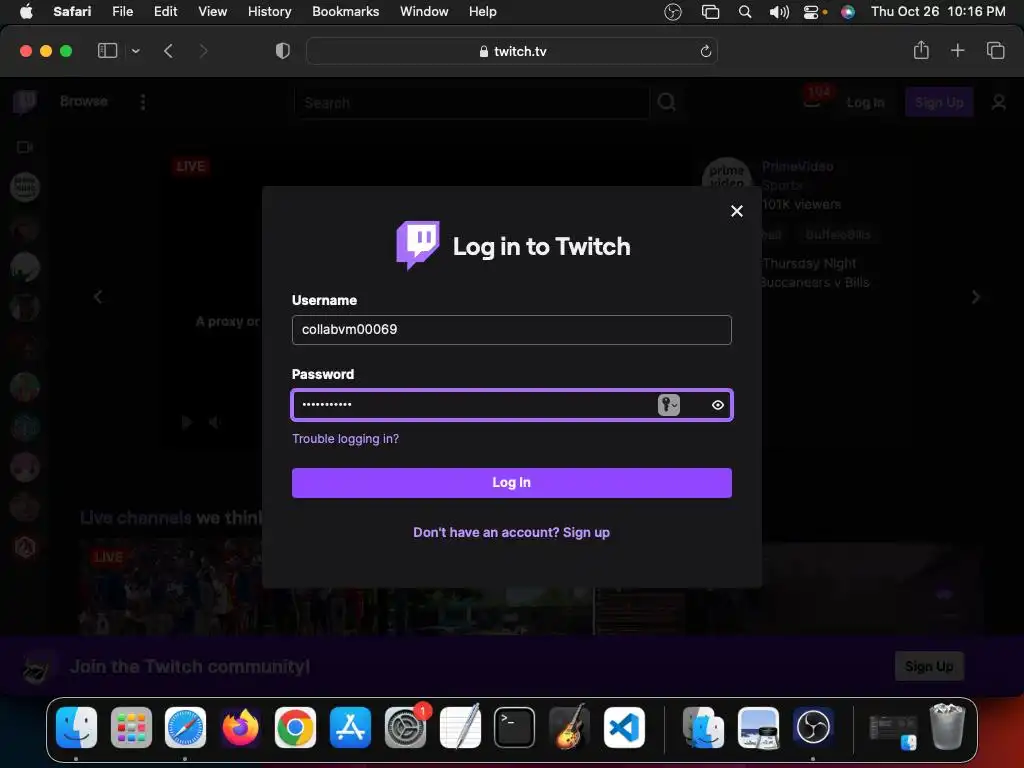Viewport: 1024px width, 768px height.
Task: Click Don't have an account? Sign up
Action: 511,532
